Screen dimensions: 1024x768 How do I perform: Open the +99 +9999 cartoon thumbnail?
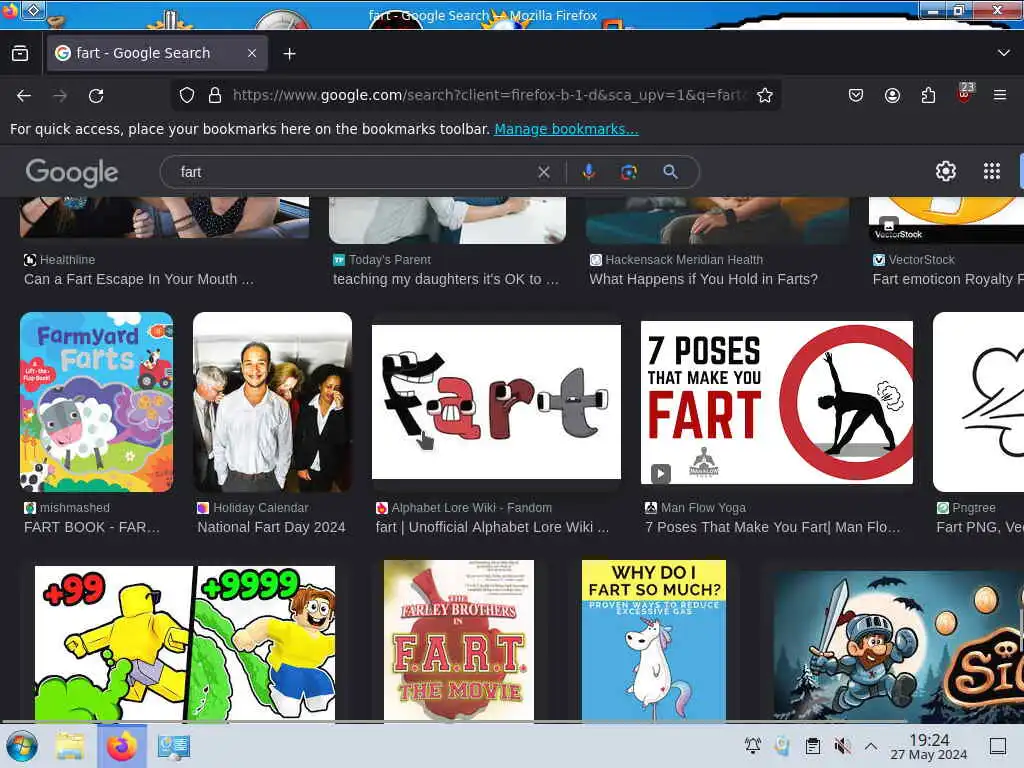(x=185, y=643)
